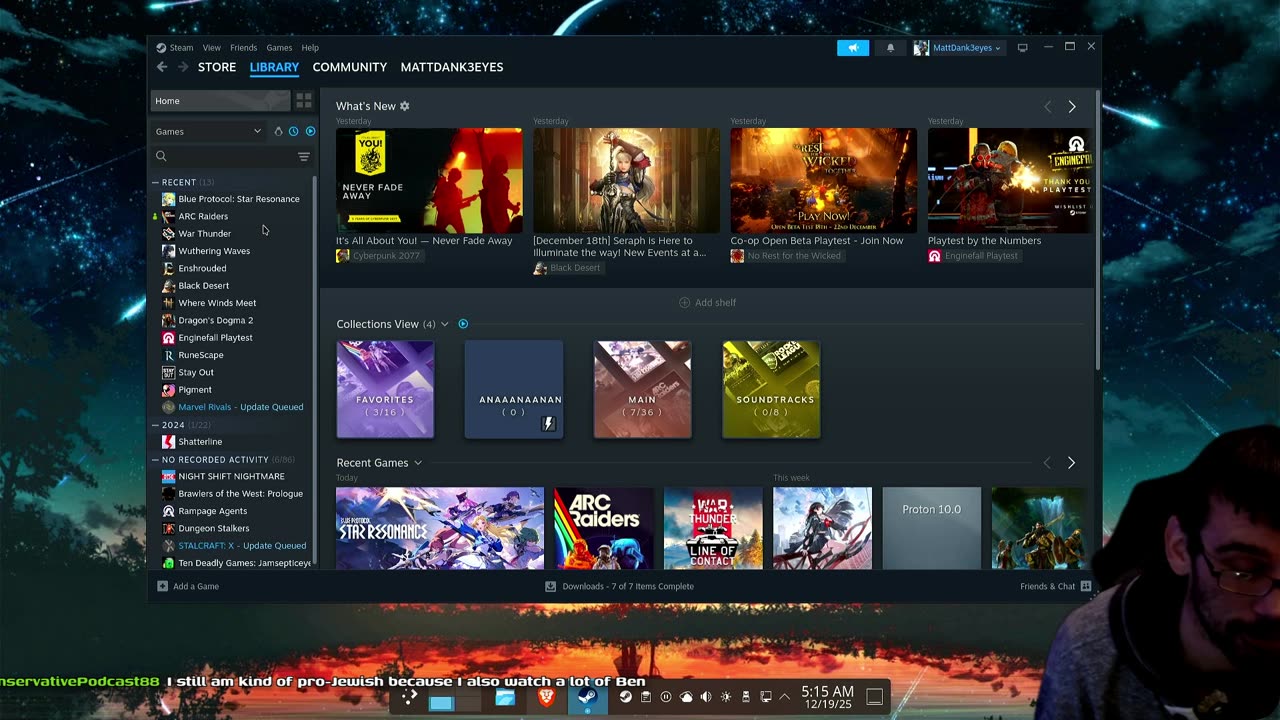Select Marvel Rivals - Update Queued entry
Screen dimensions: 1280x720
[240, 407]
